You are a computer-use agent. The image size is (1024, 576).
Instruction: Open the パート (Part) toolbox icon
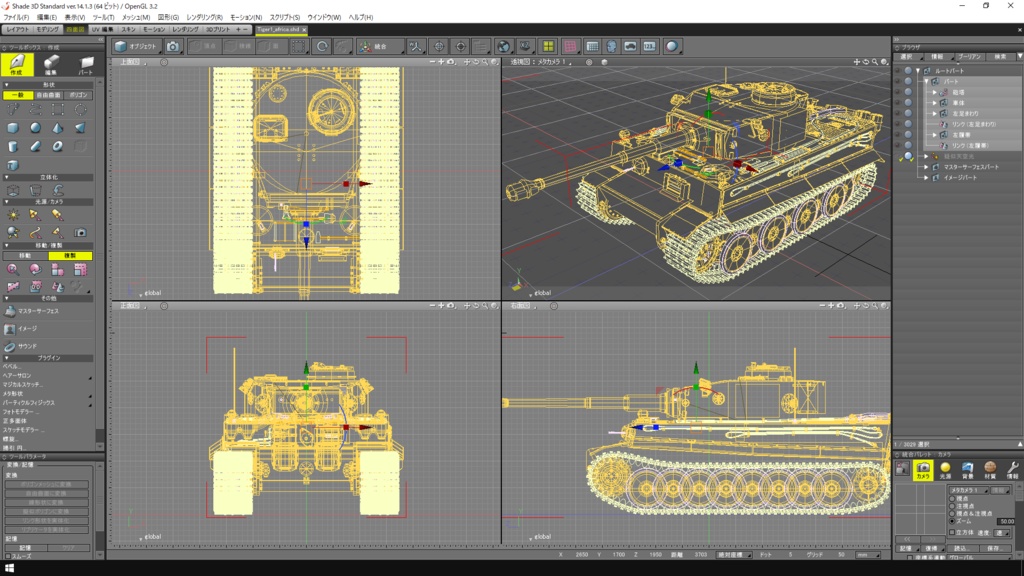(86, 64)
